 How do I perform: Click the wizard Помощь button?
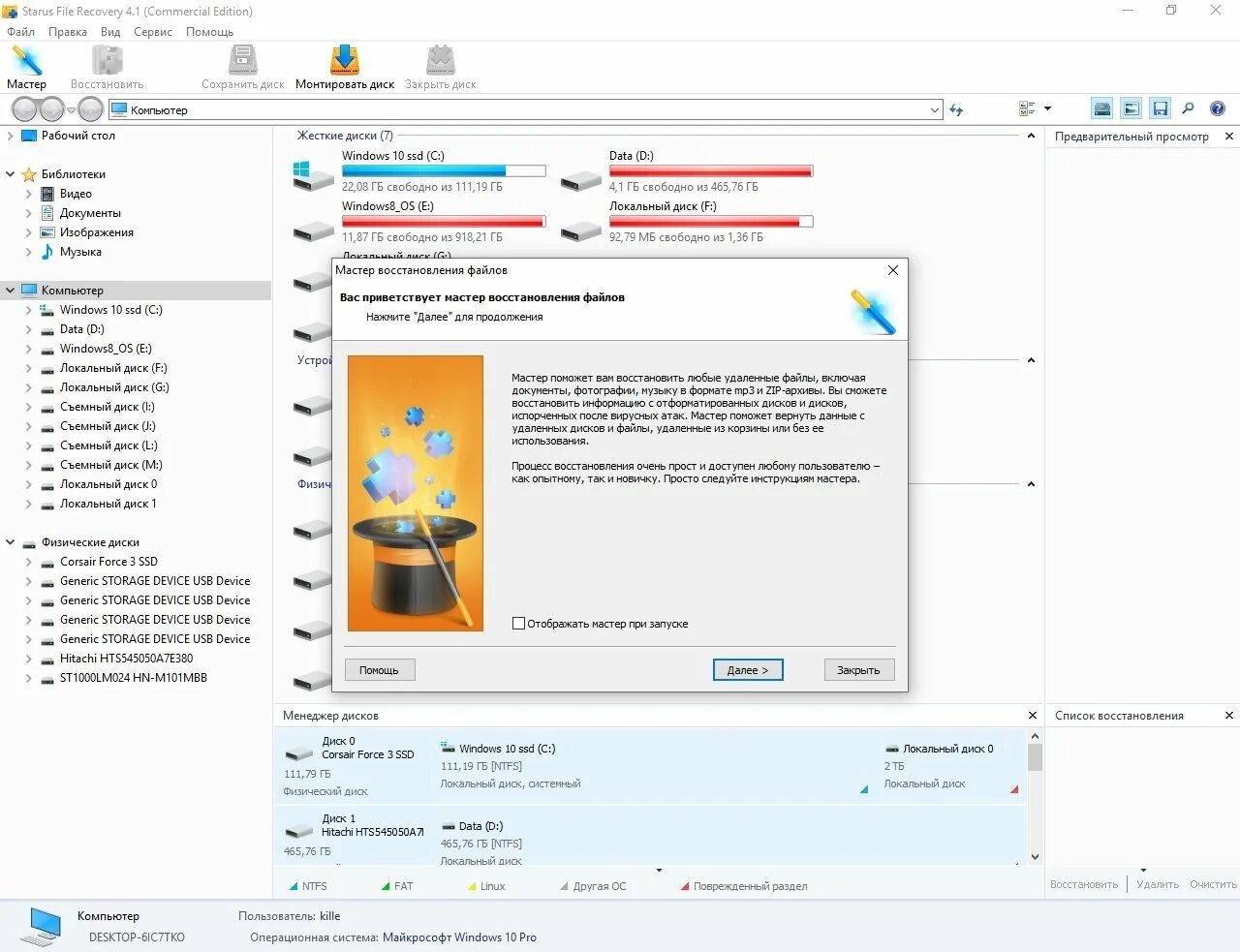379,670
